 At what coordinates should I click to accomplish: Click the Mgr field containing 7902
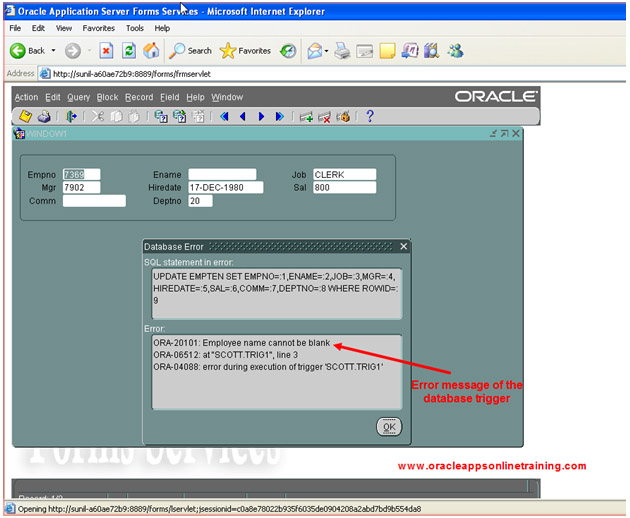point(82,187)
